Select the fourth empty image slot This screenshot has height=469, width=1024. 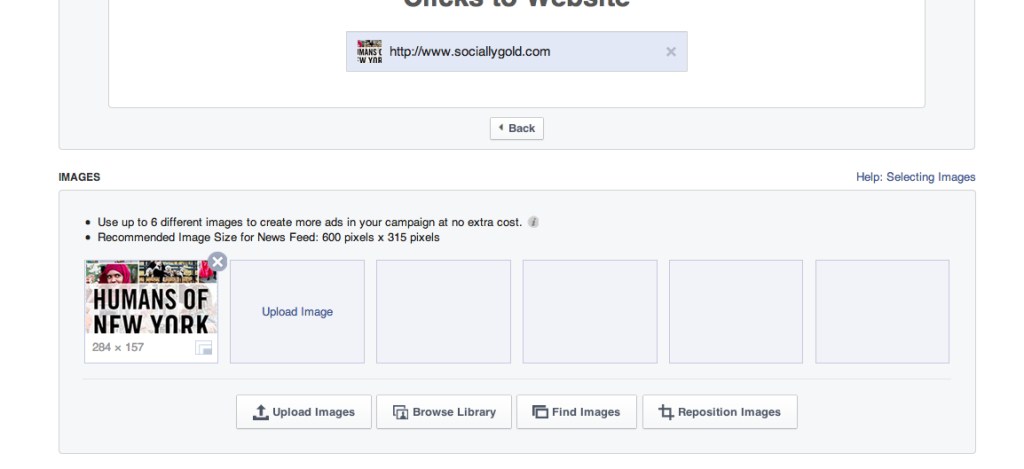point(590,312)
